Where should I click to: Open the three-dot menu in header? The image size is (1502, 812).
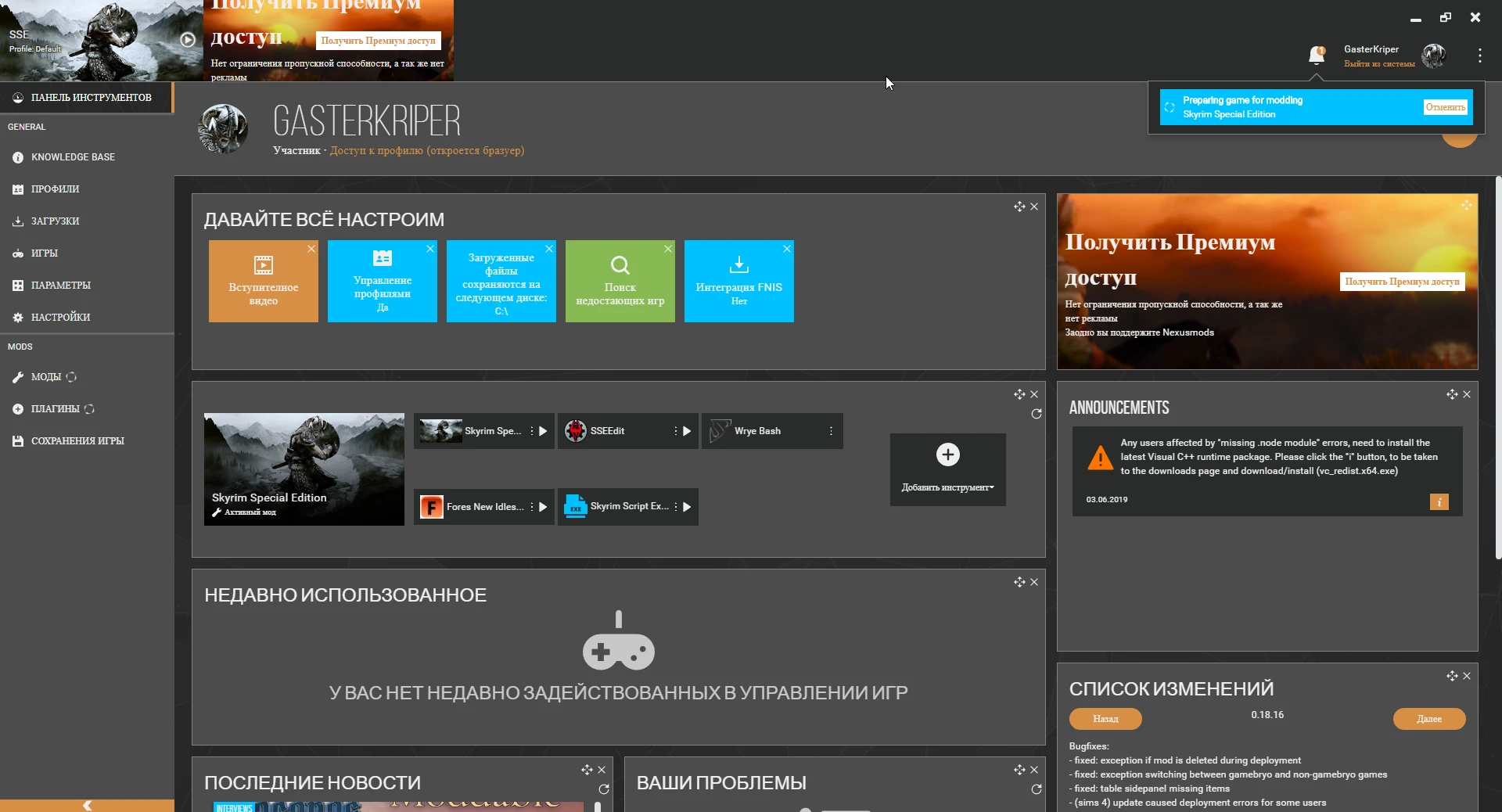(x=1479, y=56)
